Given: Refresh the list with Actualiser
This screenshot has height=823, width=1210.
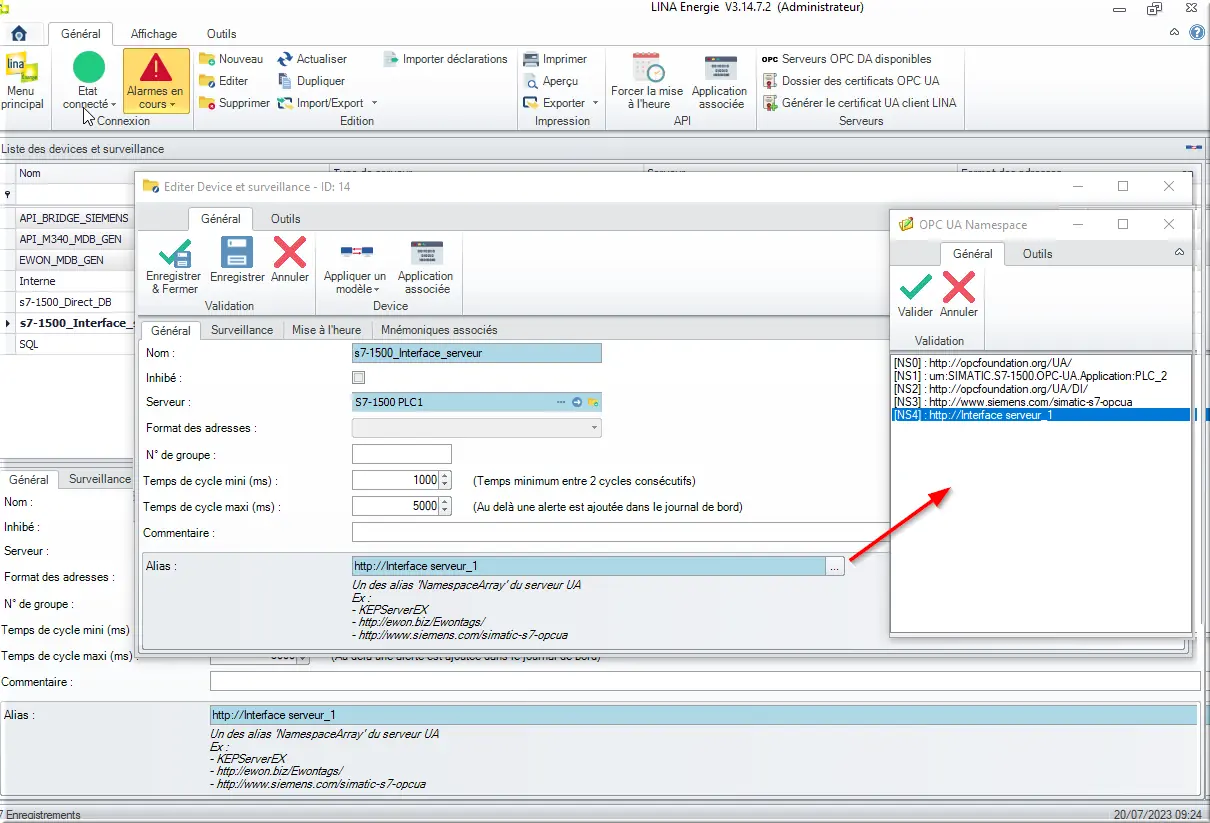Looking at the screenshot, I should tap(312, 59).
